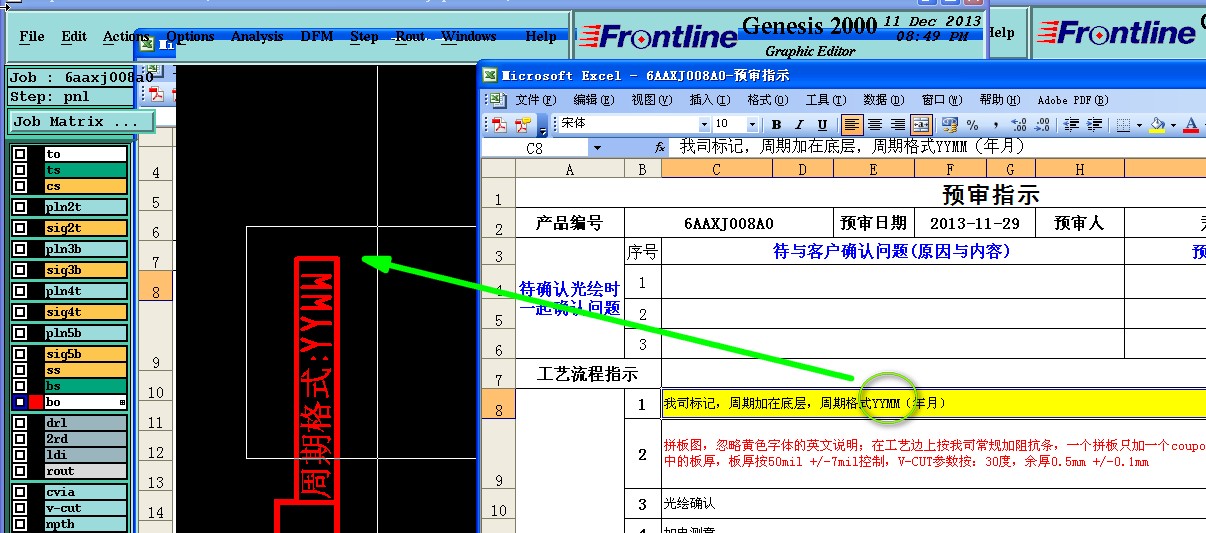Click Increase Indent icon

1093,125
